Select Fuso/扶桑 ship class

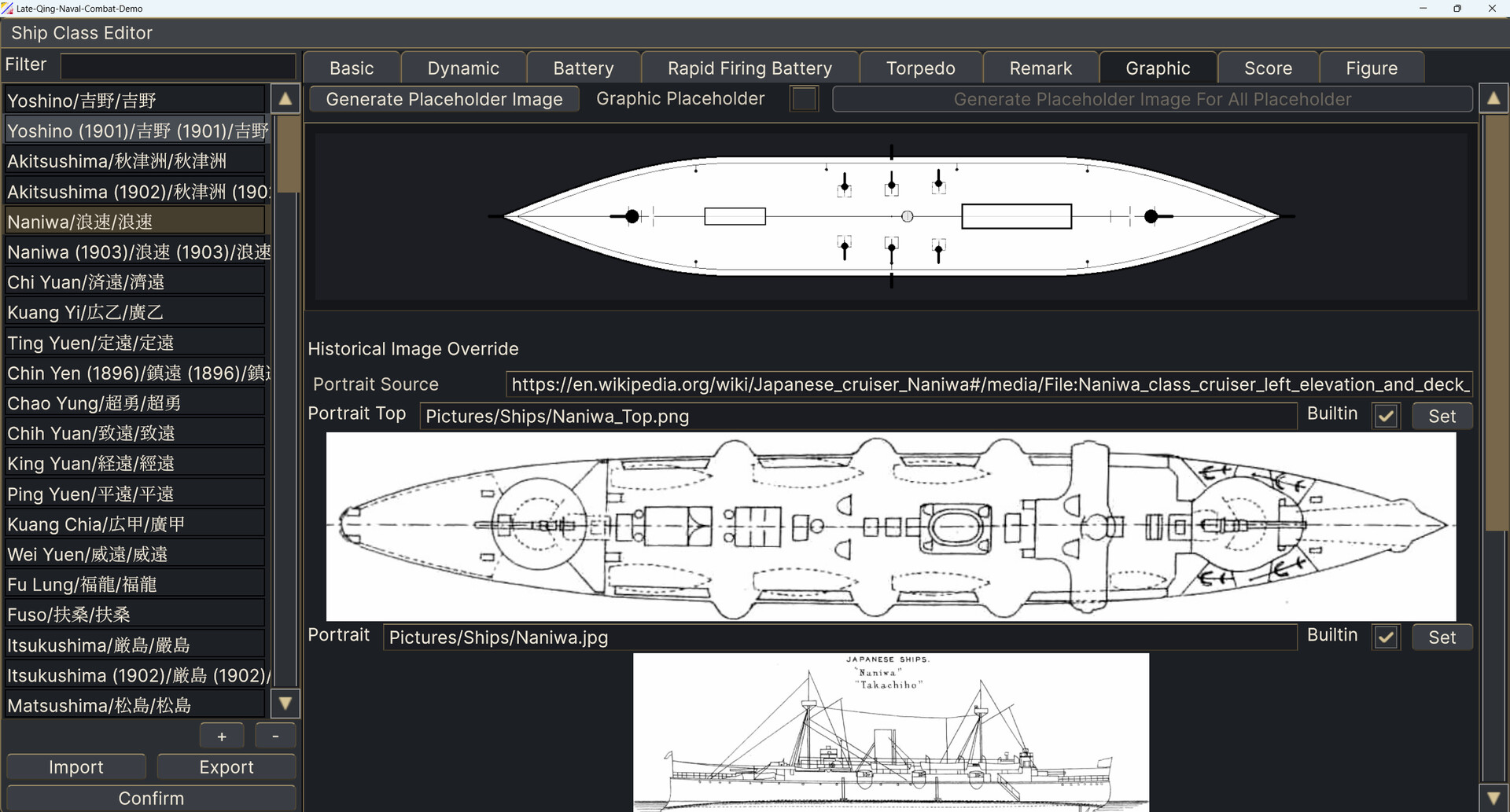click(x=134, y=615)
